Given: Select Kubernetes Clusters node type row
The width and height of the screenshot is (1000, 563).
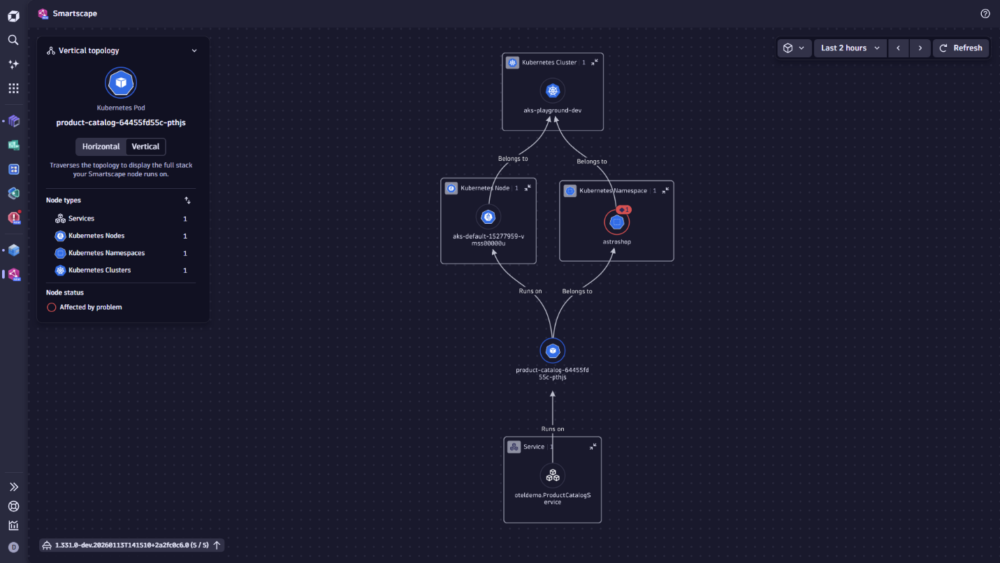Looking at the screenshot, I should 121,270.
